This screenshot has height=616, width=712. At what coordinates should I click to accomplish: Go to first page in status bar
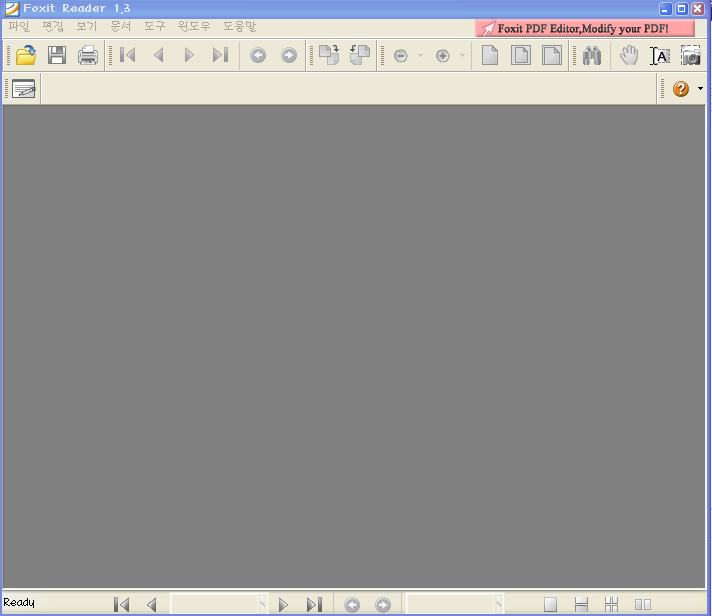(122, 604)
